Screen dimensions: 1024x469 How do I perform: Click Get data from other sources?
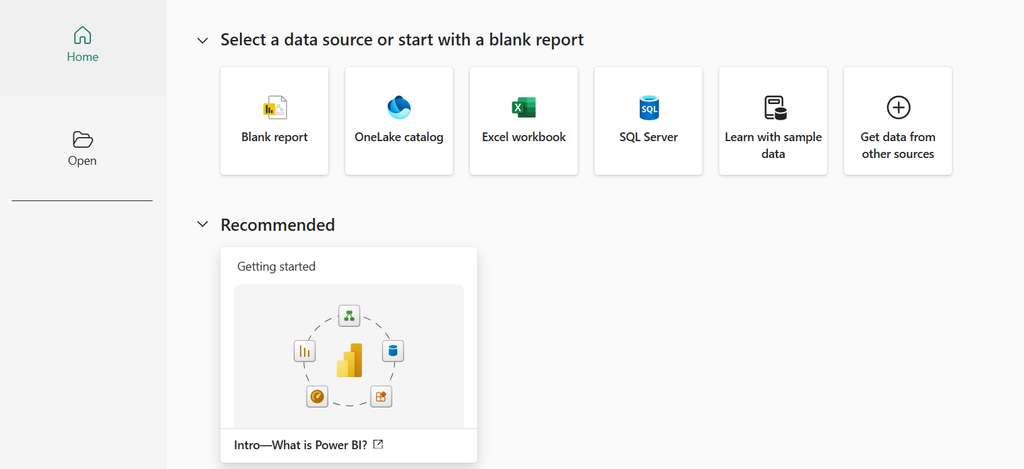pos(898,121)
